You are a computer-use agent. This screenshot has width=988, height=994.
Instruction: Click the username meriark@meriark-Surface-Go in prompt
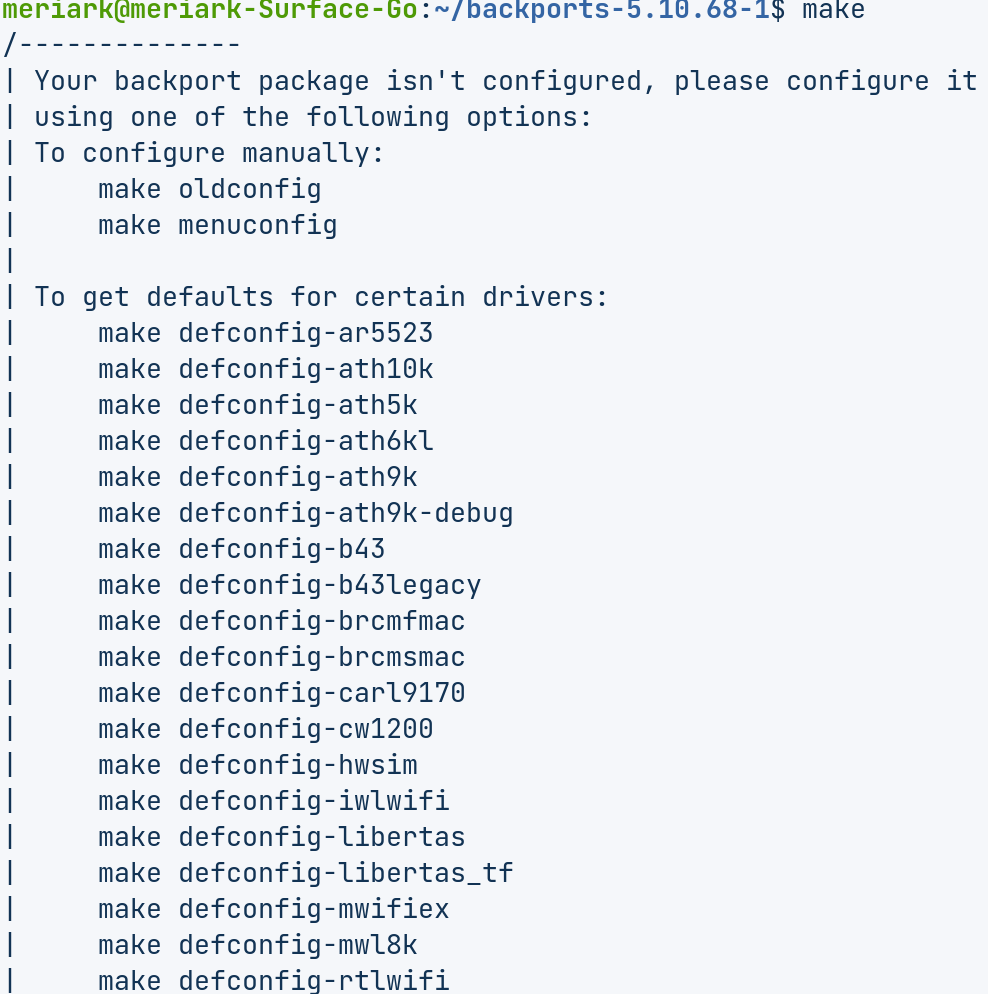(211, 11)
